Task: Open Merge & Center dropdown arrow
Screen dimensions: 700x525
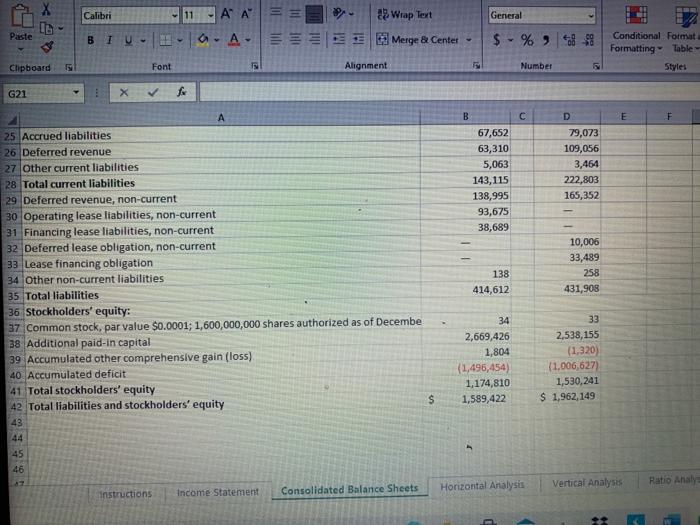Action: (469, 40)
